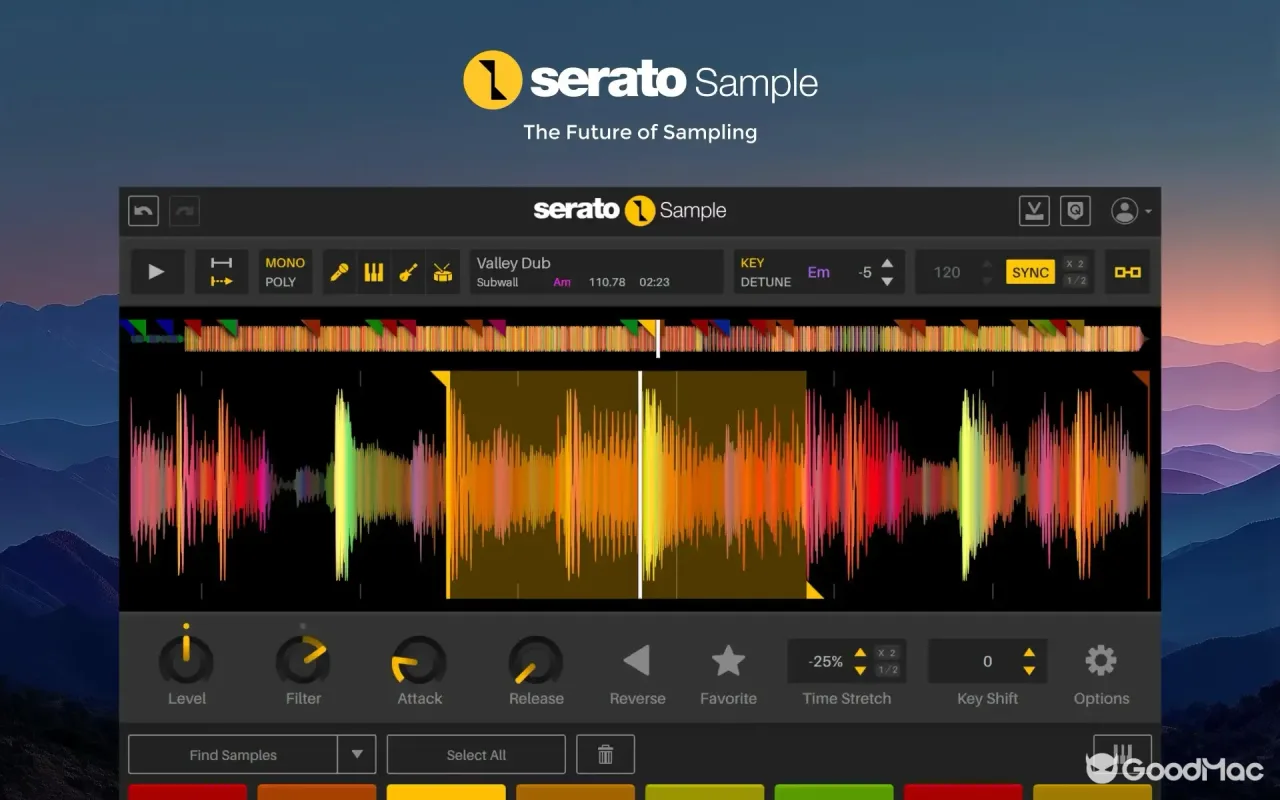The width and height of the screenshot is (1280, 800).
Task: Select the drums stem icon
Action: [442, 272]
